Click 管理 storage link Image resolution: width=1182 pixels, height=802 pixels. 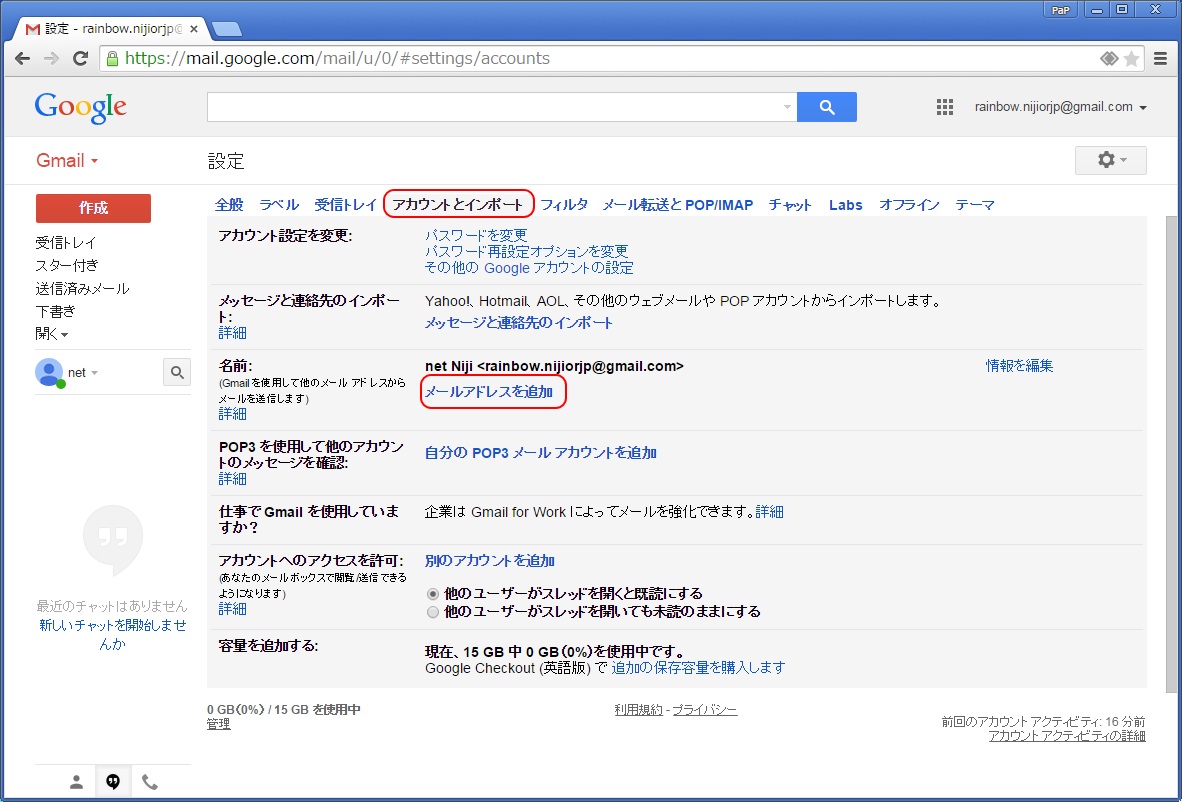coord(219,724)
